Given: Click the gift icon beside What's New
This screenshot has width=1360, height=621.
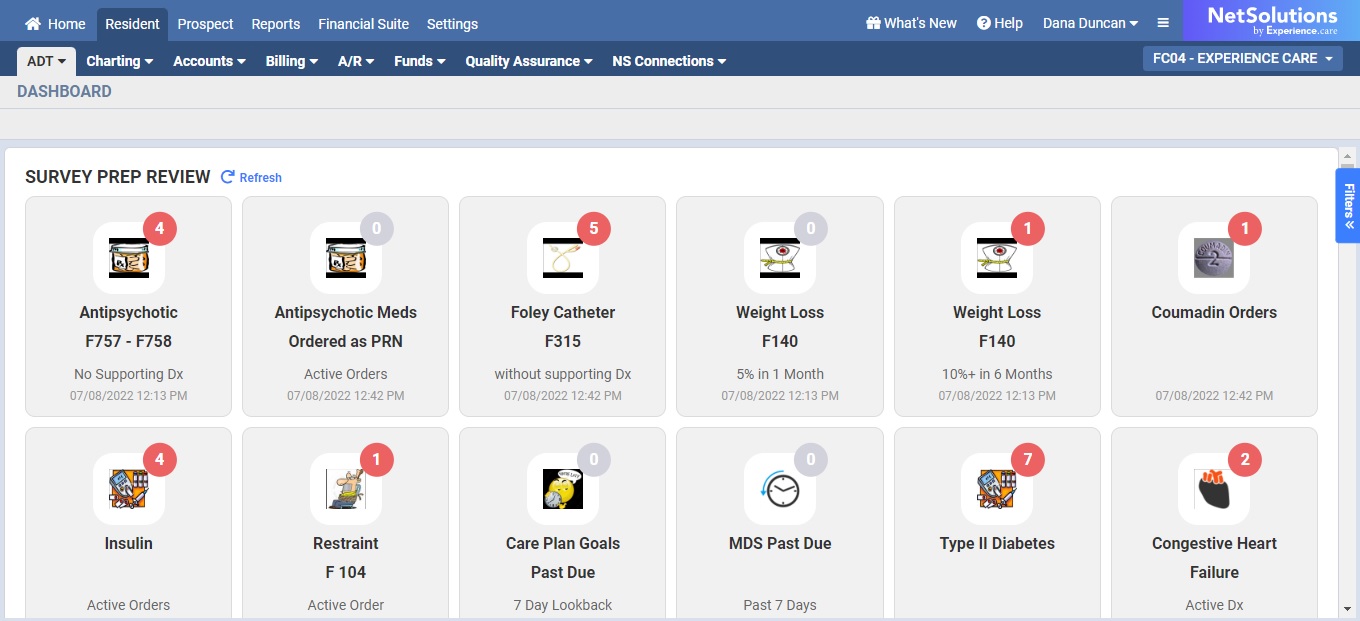Looking at the screenshot, I should (873, 23).
